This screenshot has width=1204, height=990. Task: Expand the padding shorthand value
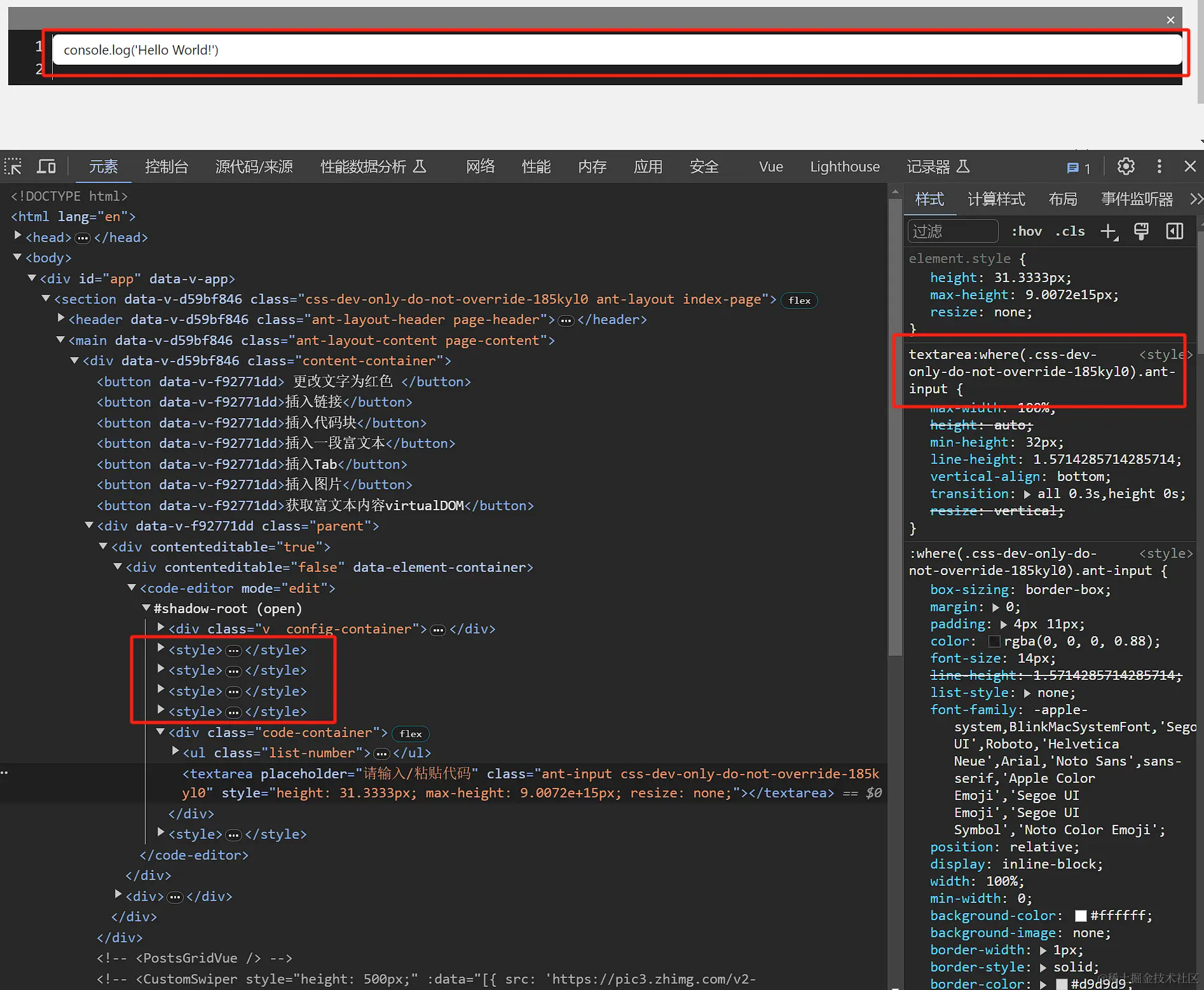click(x=1004, y=624)
